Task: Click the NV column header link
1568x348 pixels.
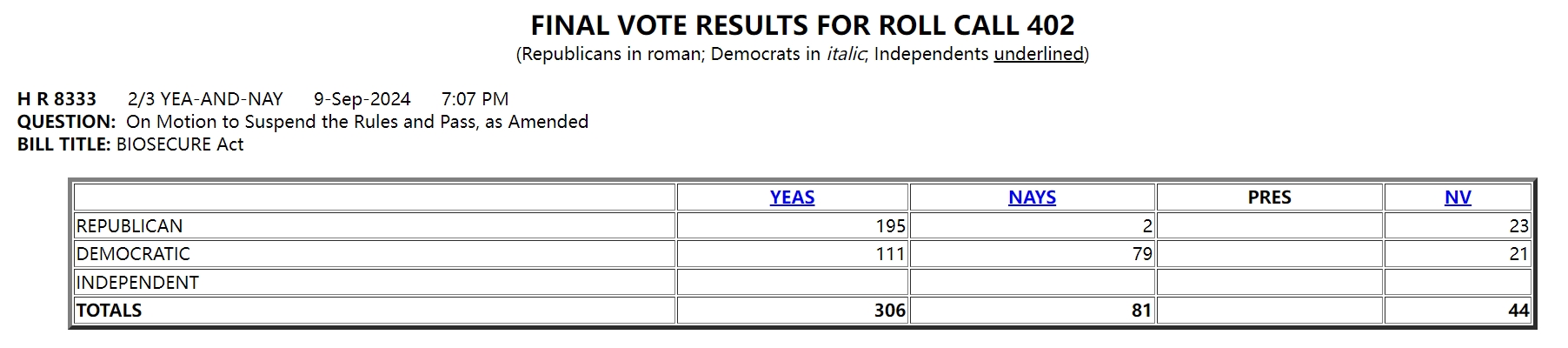Action: 1458,197
